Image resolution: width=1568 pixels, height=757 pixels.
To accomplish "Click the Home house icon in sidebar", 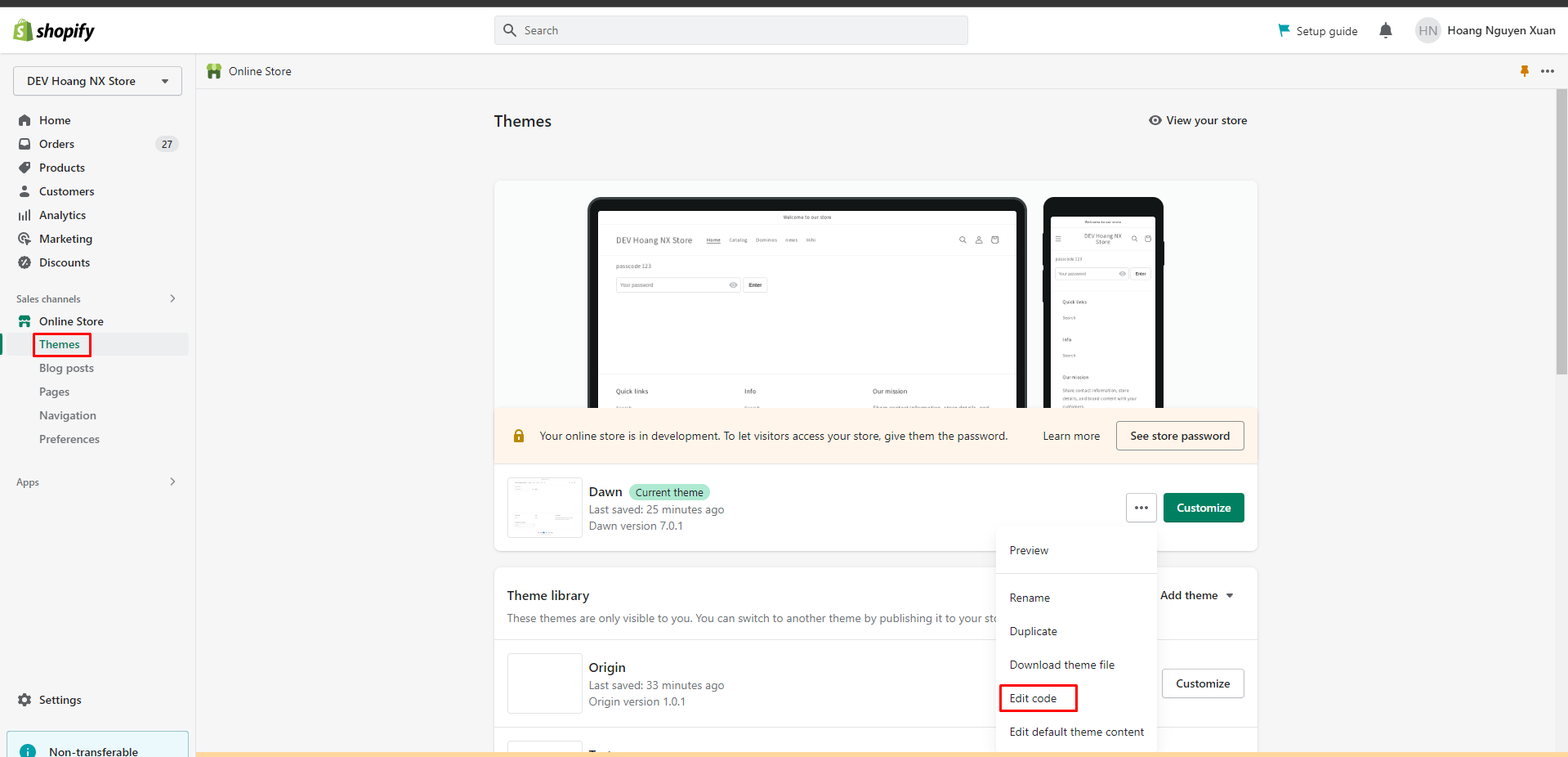I will [x=25, y=120].
